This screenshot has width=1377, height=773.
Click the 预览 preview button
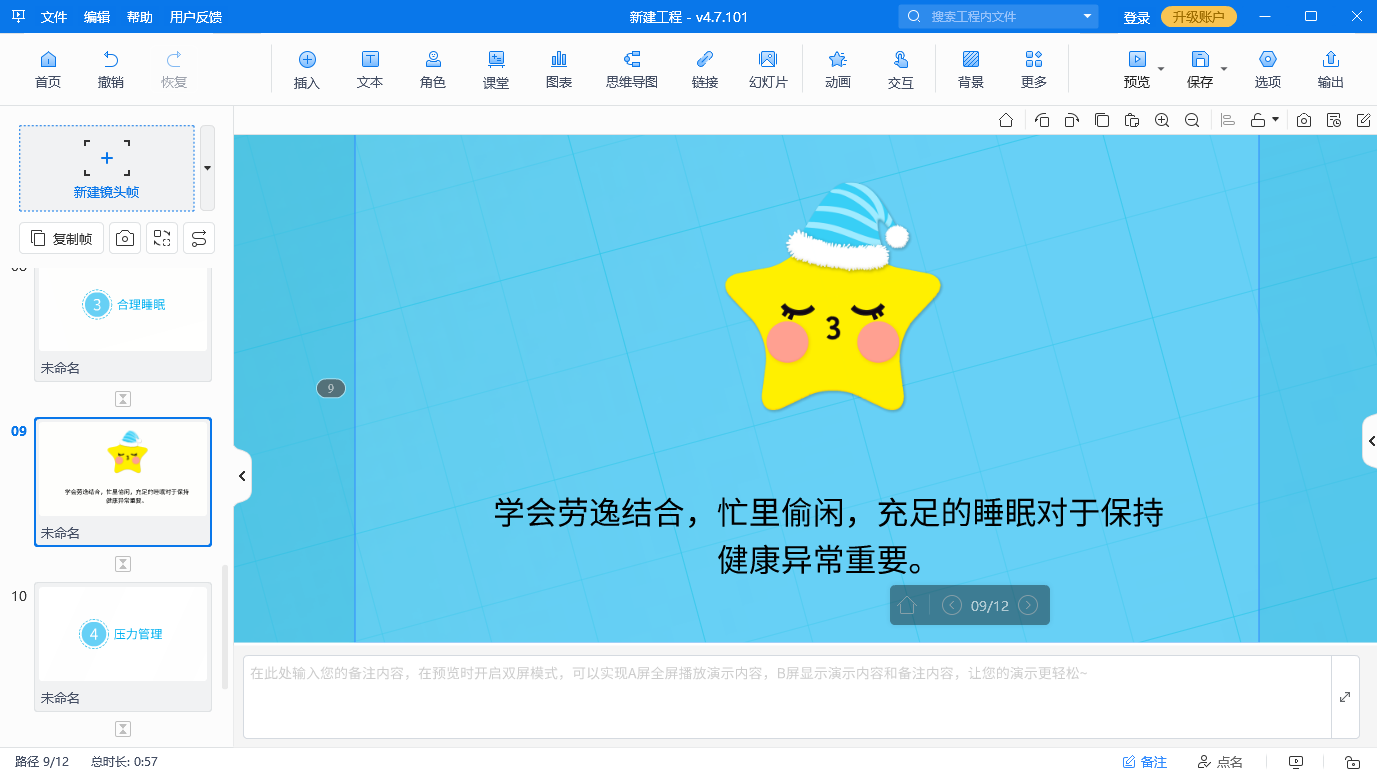[x=1137, y=69]
